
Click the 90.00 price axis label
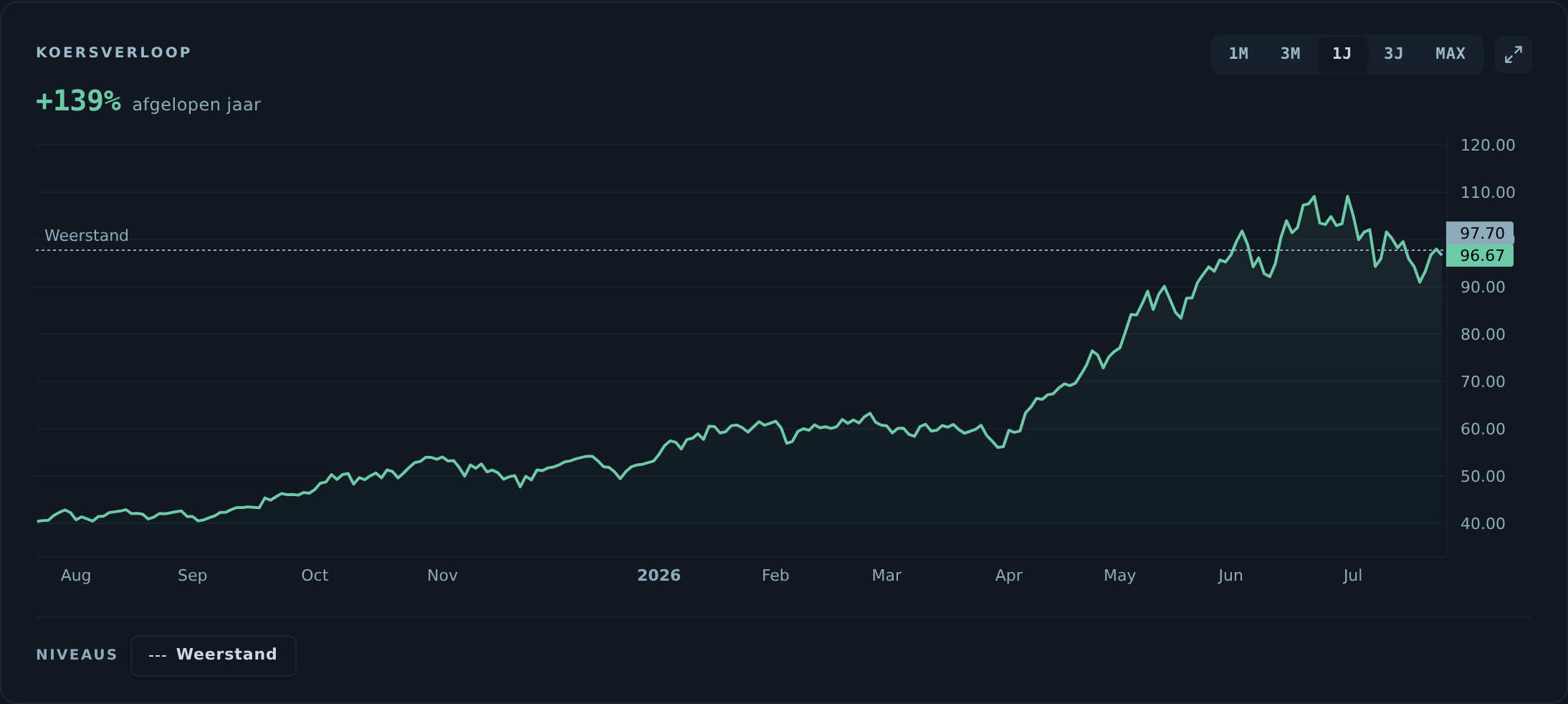(1483, 287)
